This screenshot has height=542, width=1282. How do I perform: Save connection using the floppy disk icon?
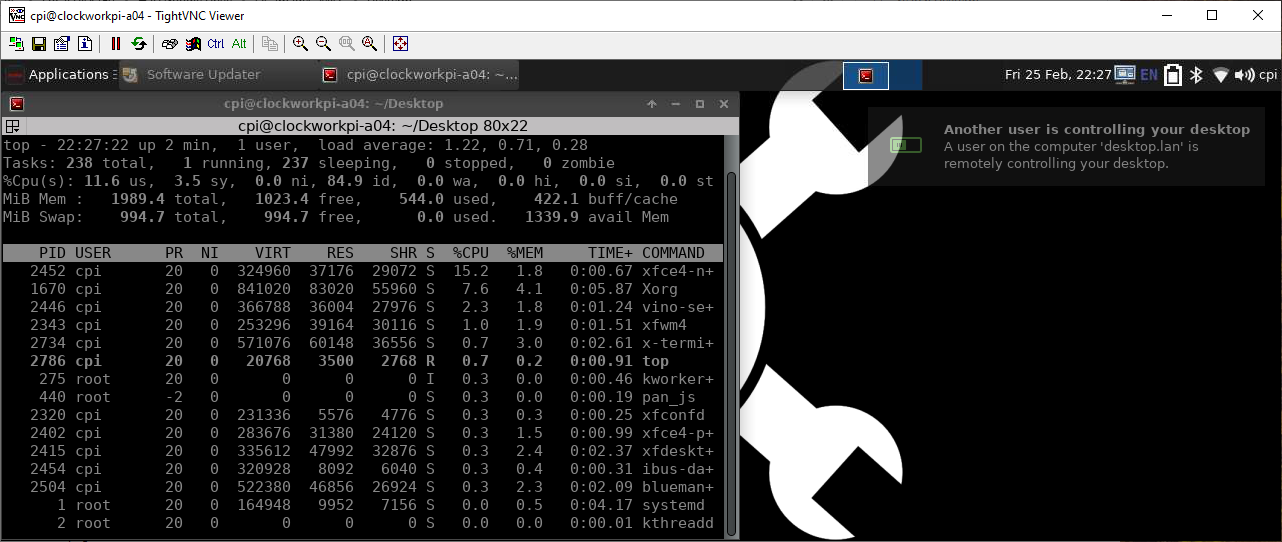[39, 44]
